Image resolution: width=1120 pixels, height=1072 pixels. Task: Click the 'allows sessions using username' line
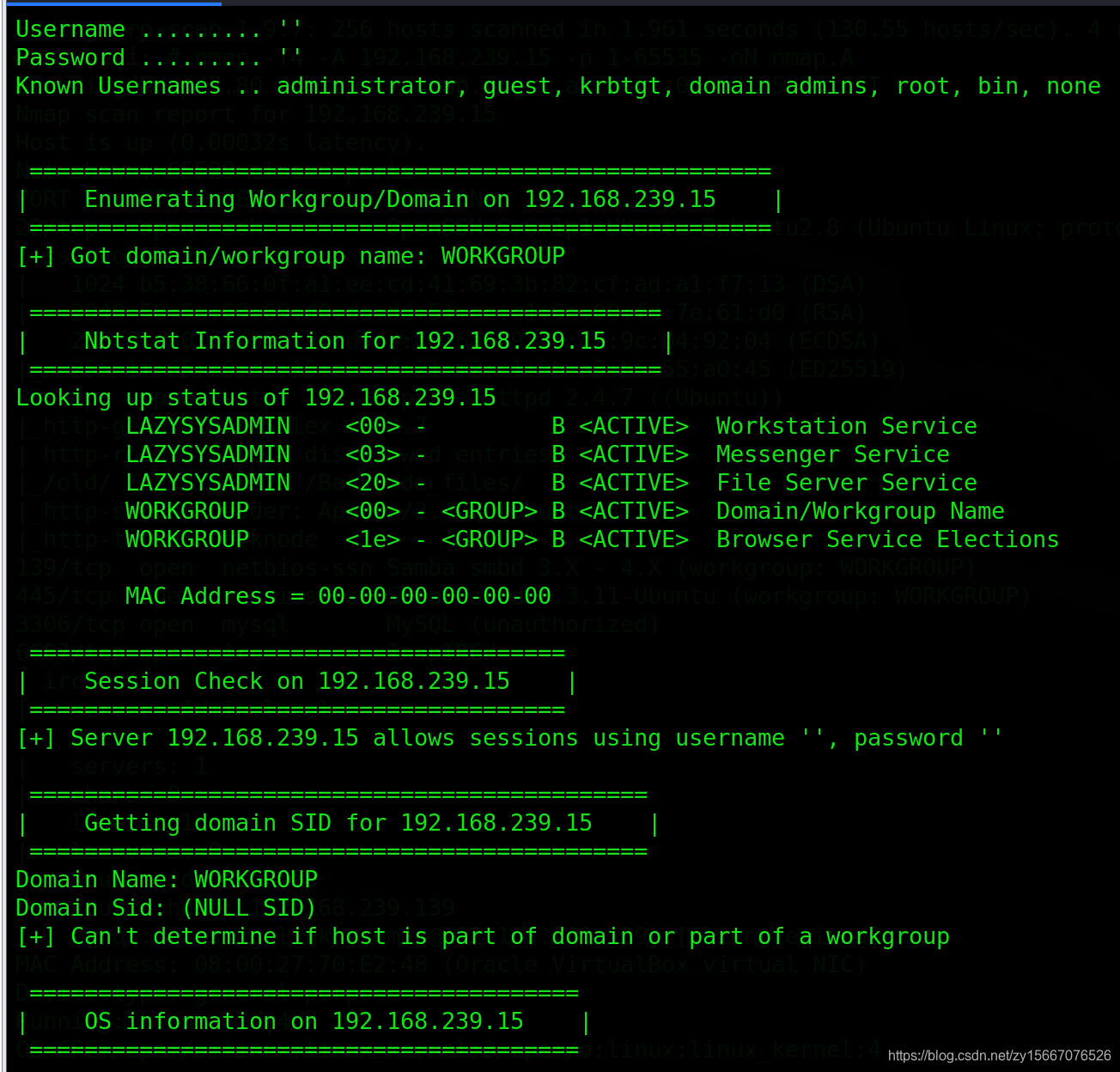point(510,738)
